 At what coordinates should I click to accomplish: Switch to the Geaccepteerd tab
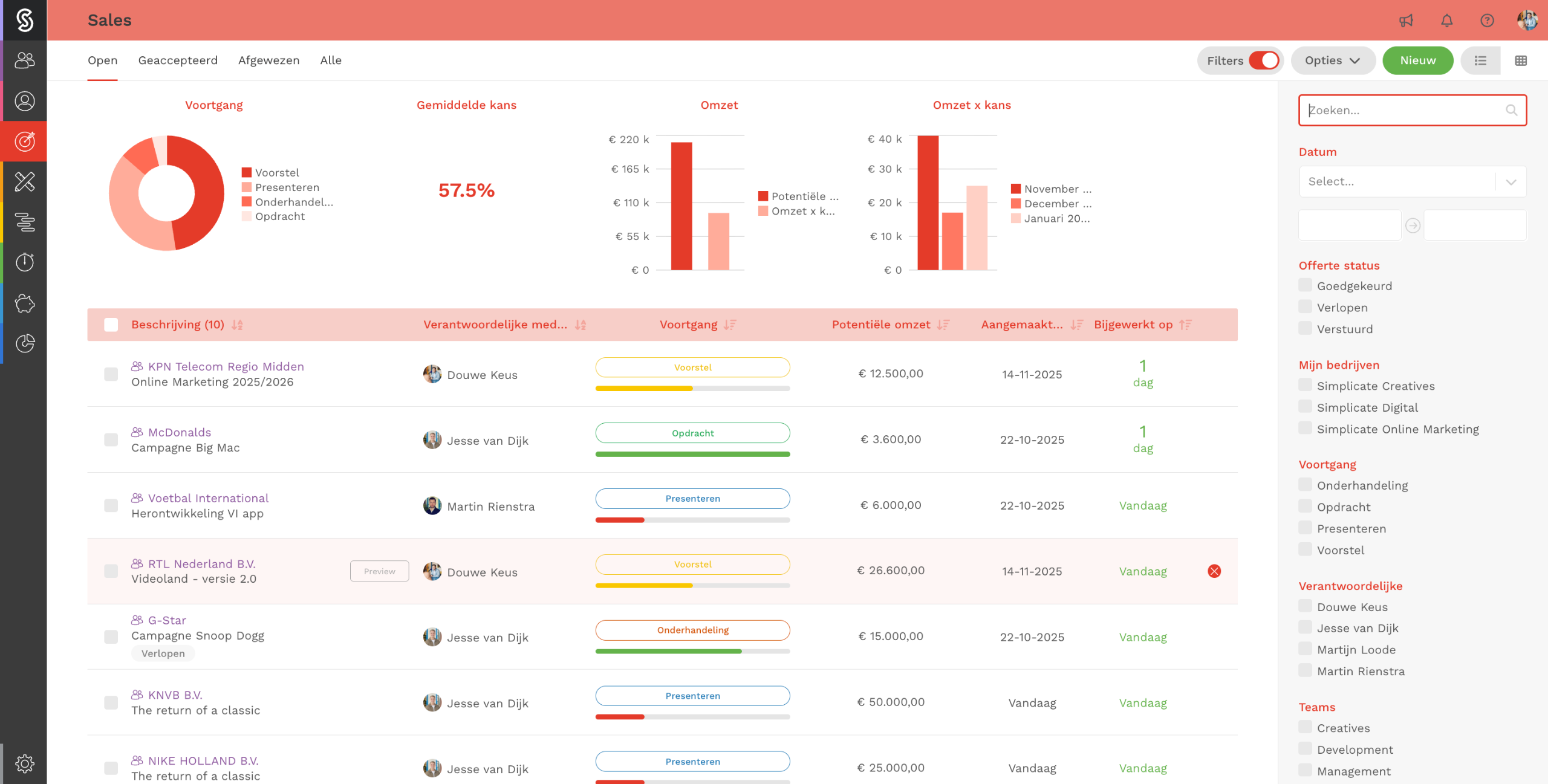[x=178, y=60]
